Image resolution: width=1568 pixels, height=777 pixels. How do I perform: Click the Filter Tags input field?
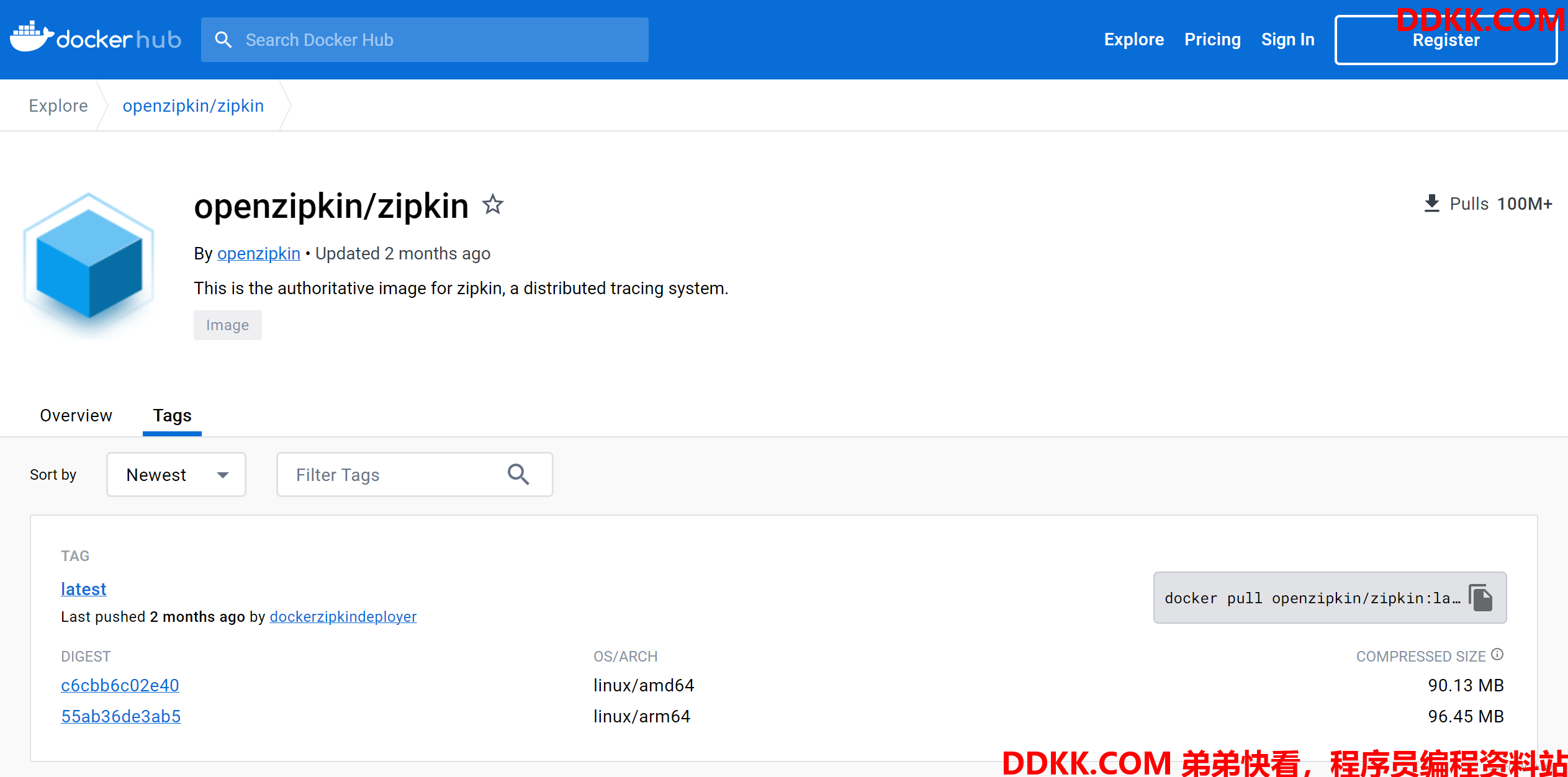pyautogui.click(x=415, y=474)
